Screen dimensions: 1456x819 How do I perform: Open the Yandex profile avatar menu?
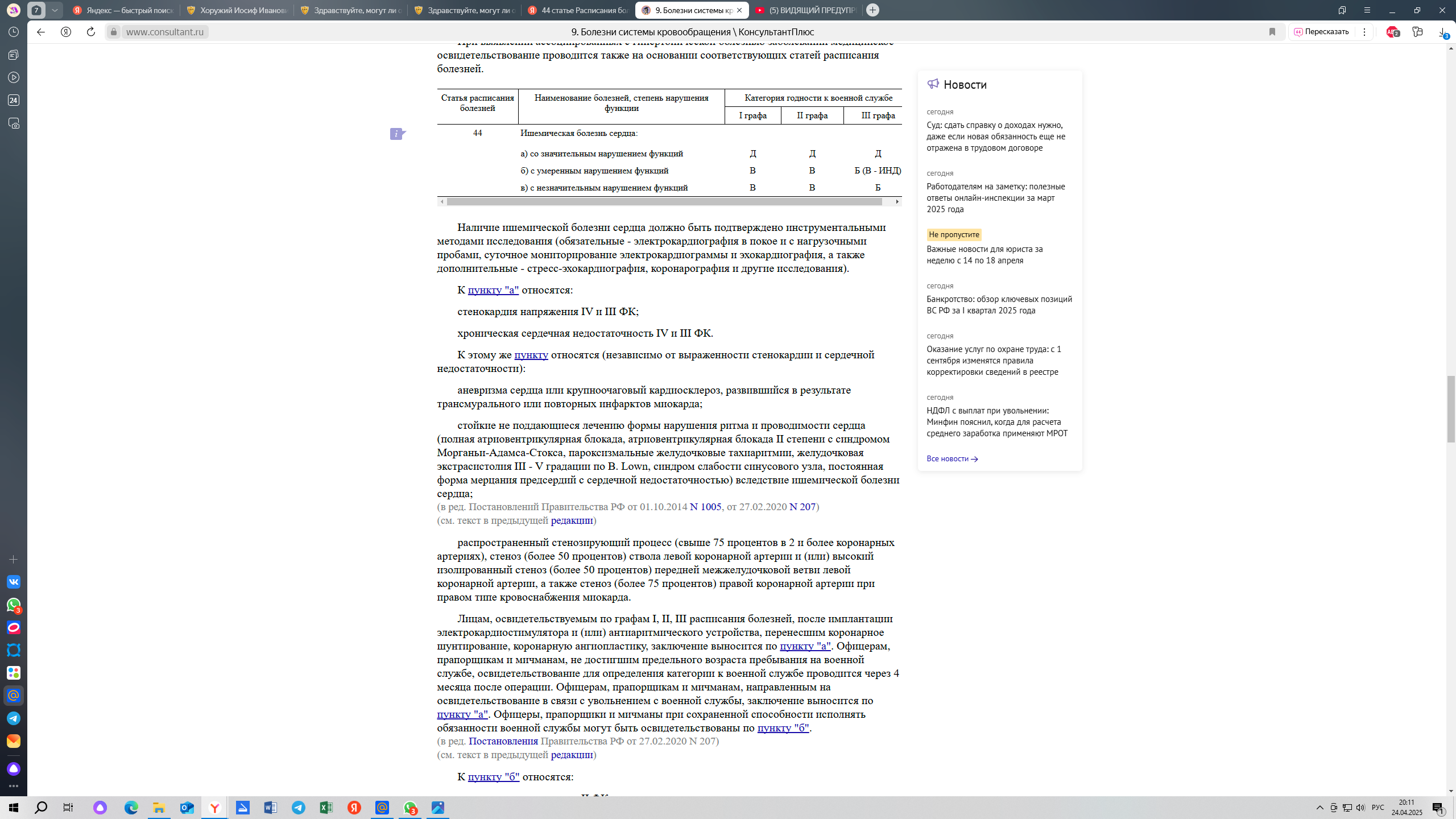click(x=14, y=10)
